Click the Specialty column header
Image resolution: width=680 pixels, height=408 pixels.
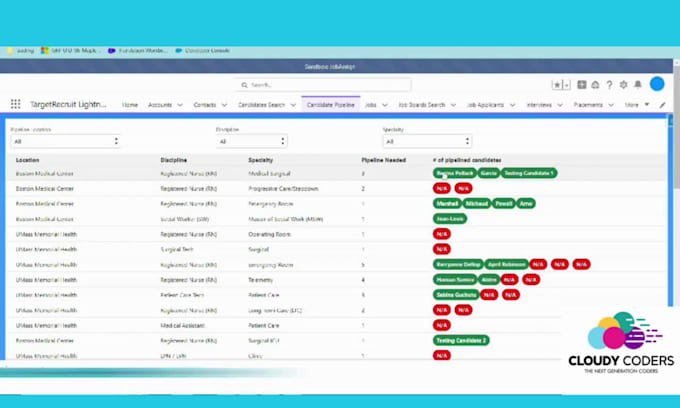pos(260,160)
